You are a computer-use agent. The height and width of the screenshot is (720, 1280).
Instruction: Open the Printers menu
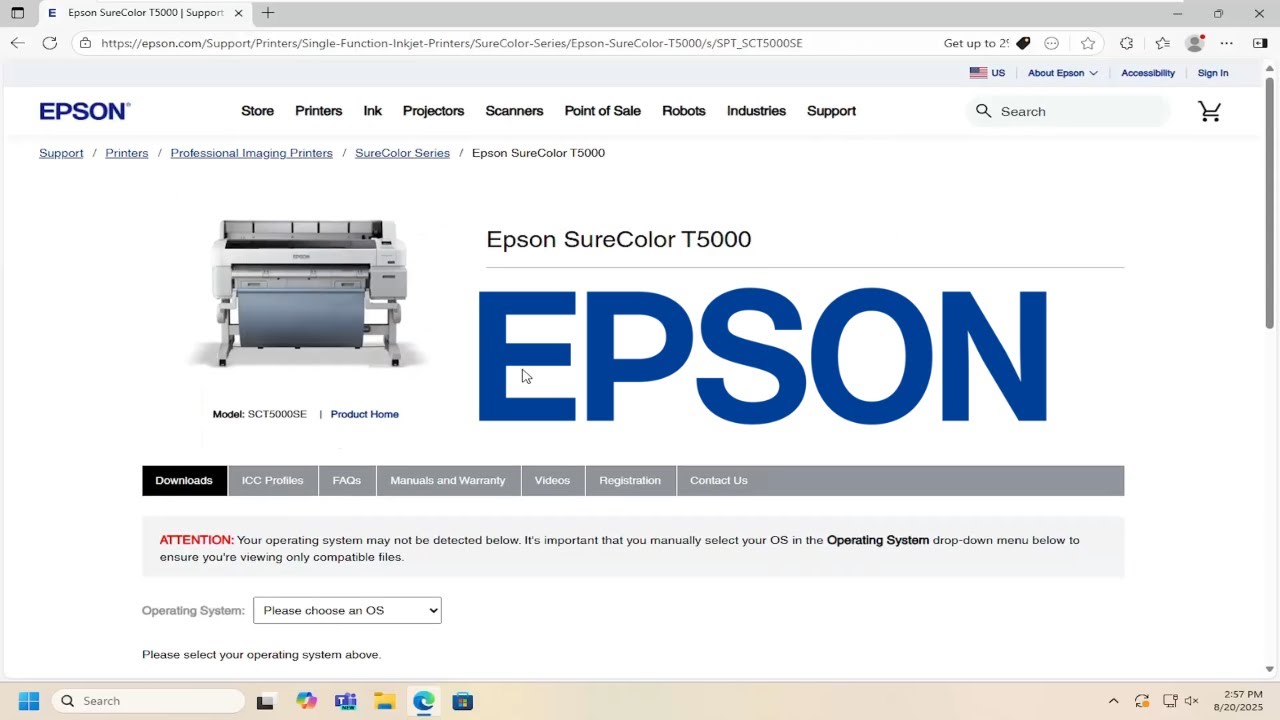318,111
